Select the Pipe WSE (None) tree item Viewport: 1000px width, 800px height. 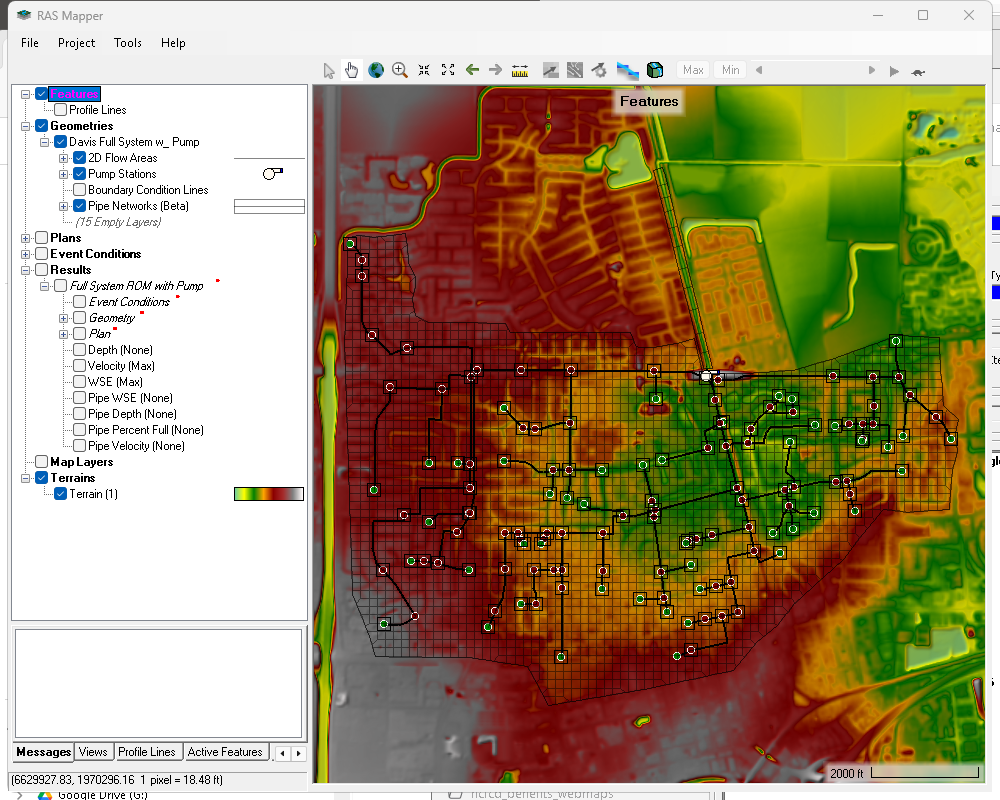[130, 398]
